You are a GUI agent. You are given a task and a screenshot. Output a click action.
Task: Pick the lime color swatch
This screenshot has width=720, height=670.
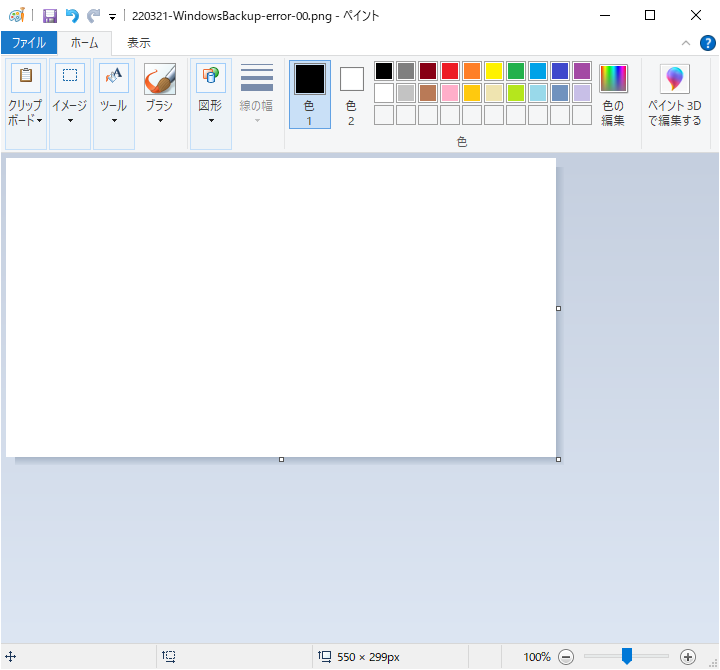pos(516,93)
